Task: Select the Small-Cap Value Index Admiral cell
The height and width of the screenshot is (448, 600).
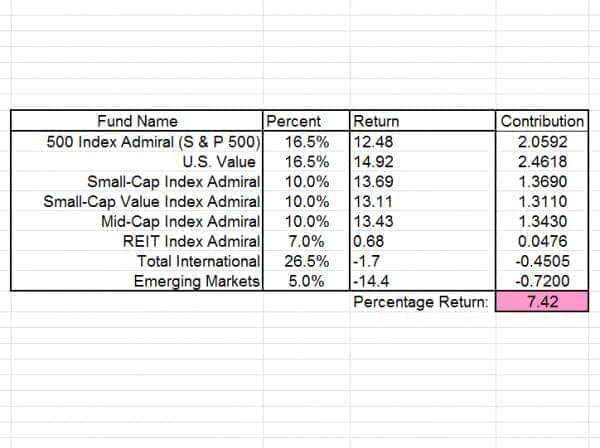Action: (152, 201)
